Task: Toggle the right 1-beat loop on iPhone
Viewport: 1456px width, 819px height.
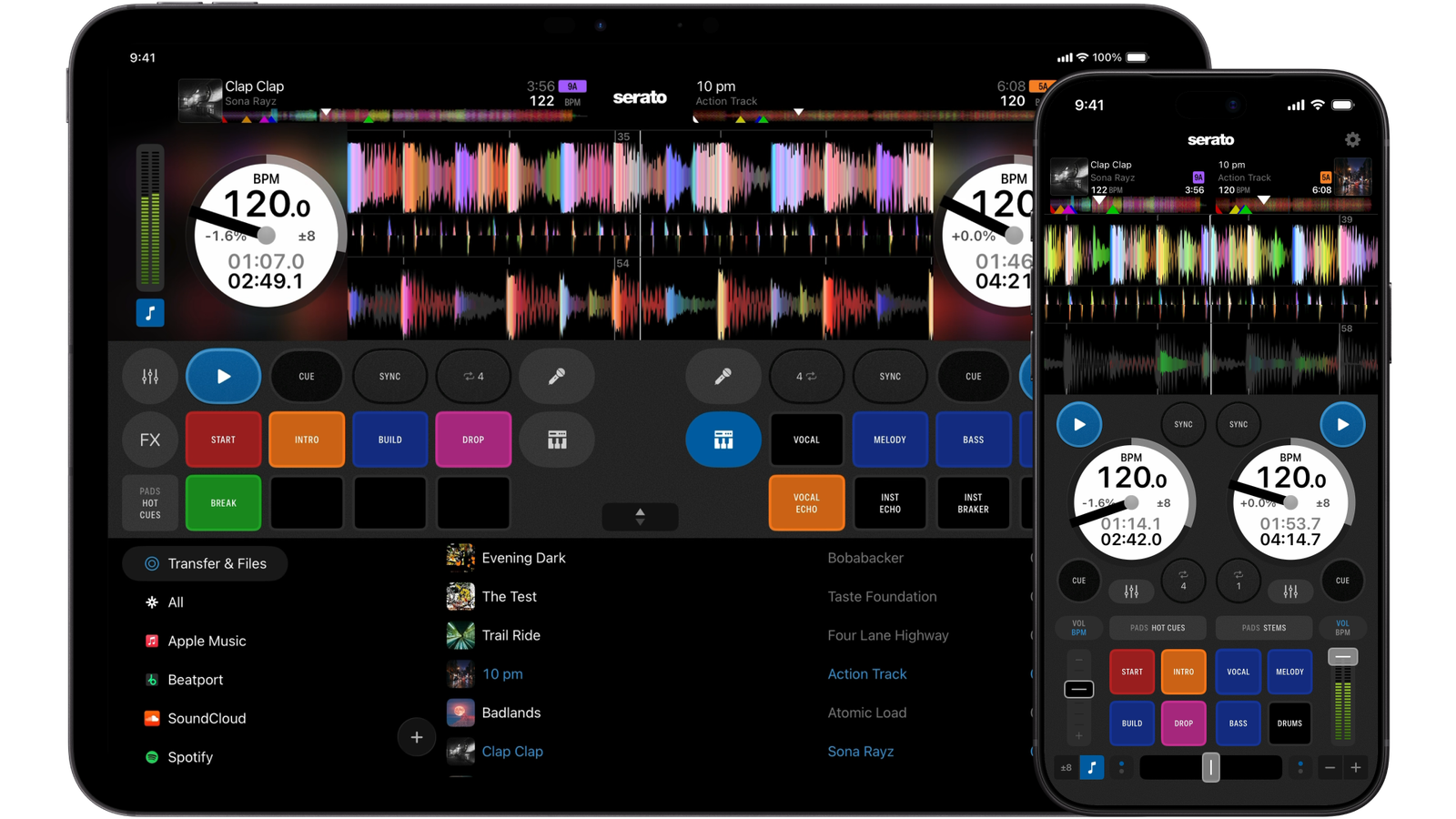Action: tap(1239, 581)
